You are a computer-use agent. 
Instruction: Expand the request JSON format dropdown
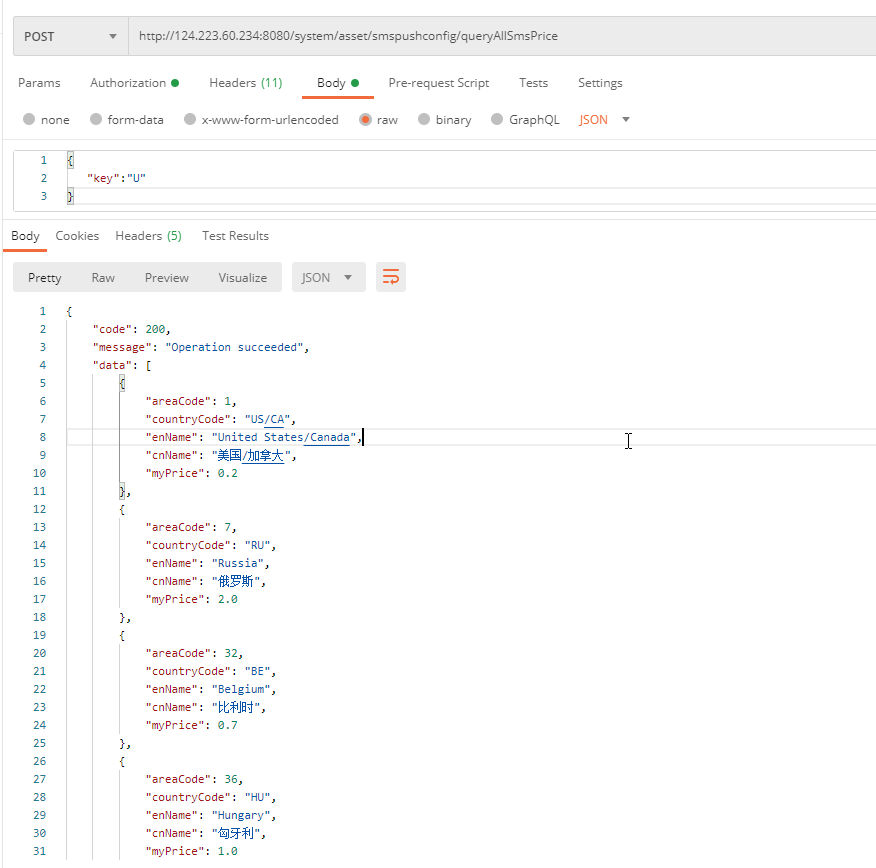click(x=605, y=120)
